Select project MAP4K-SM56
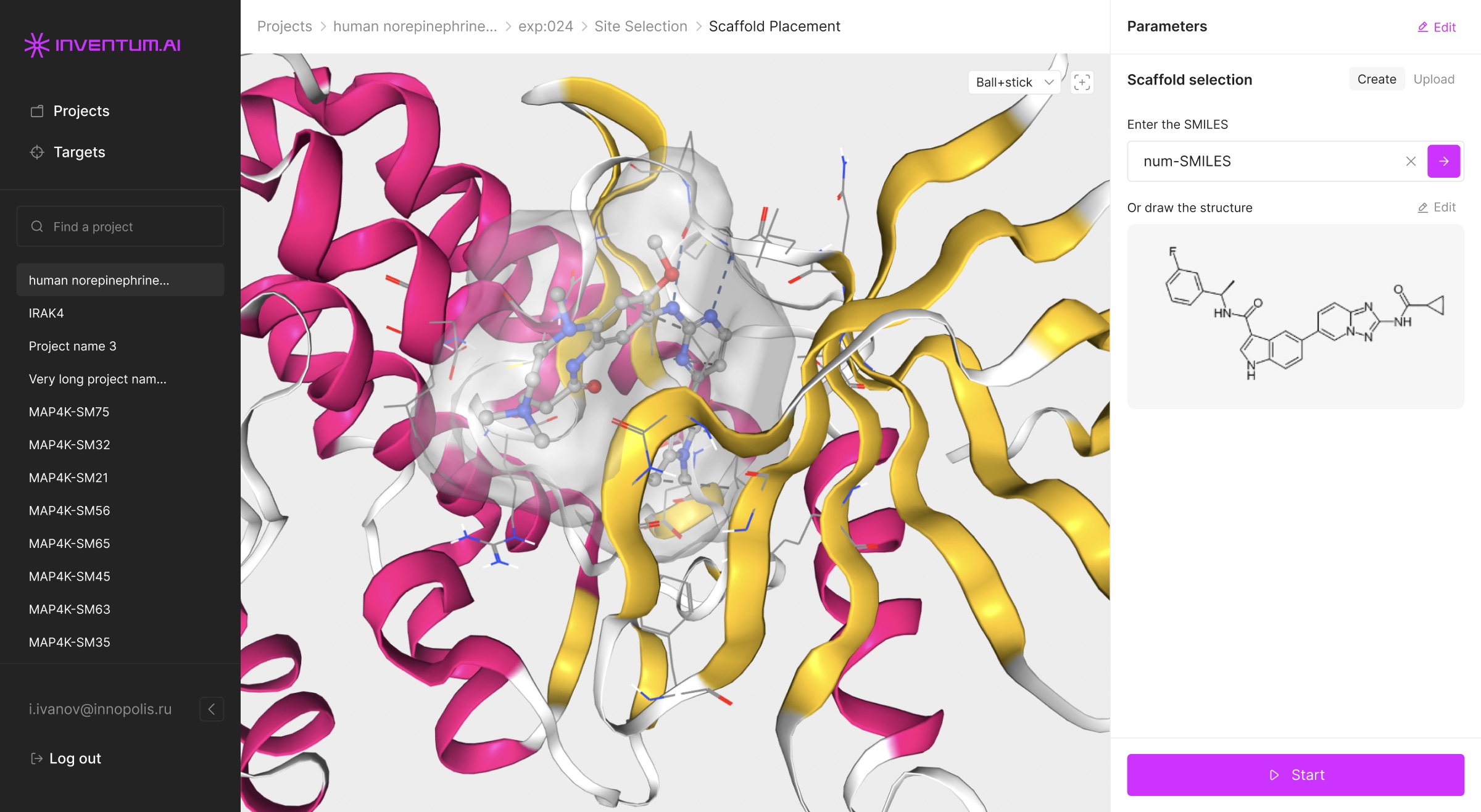1481x812 pixels. (120, 510)
